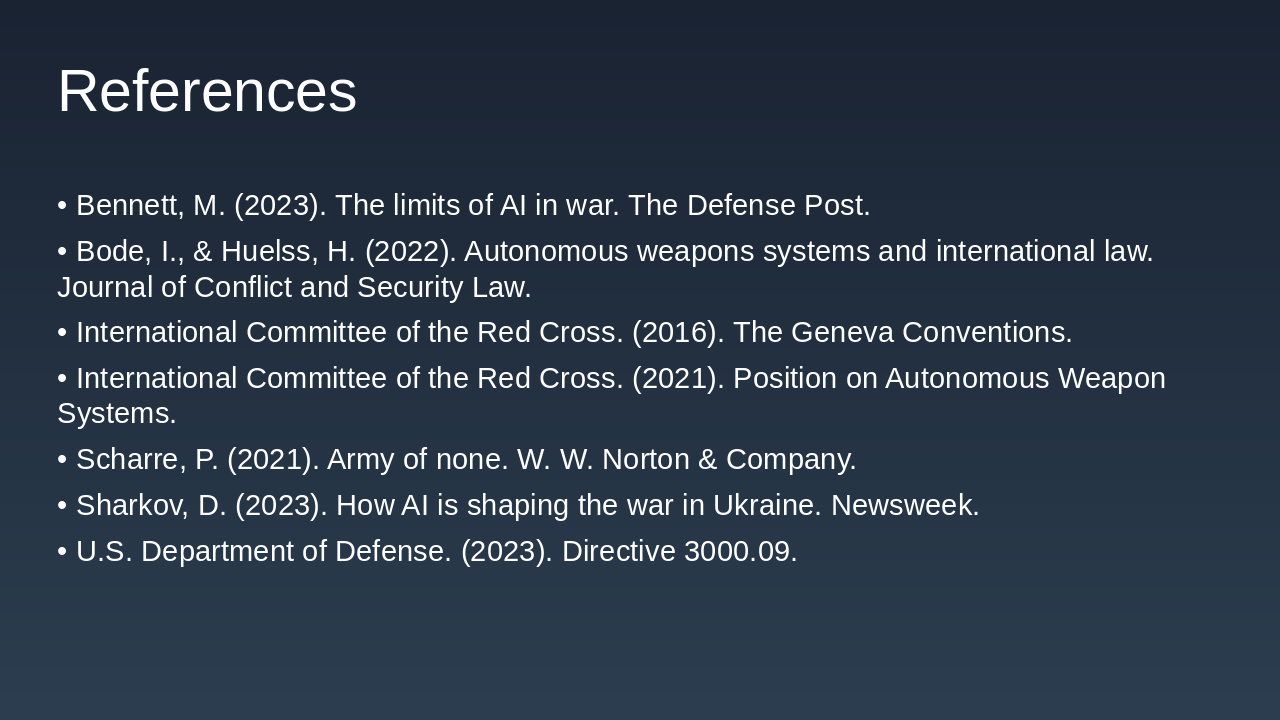Click "The Geneva Conventions" title text
Image resolution: width=1280 pixels, height=720 pixels.
click(x=902, y=332)
